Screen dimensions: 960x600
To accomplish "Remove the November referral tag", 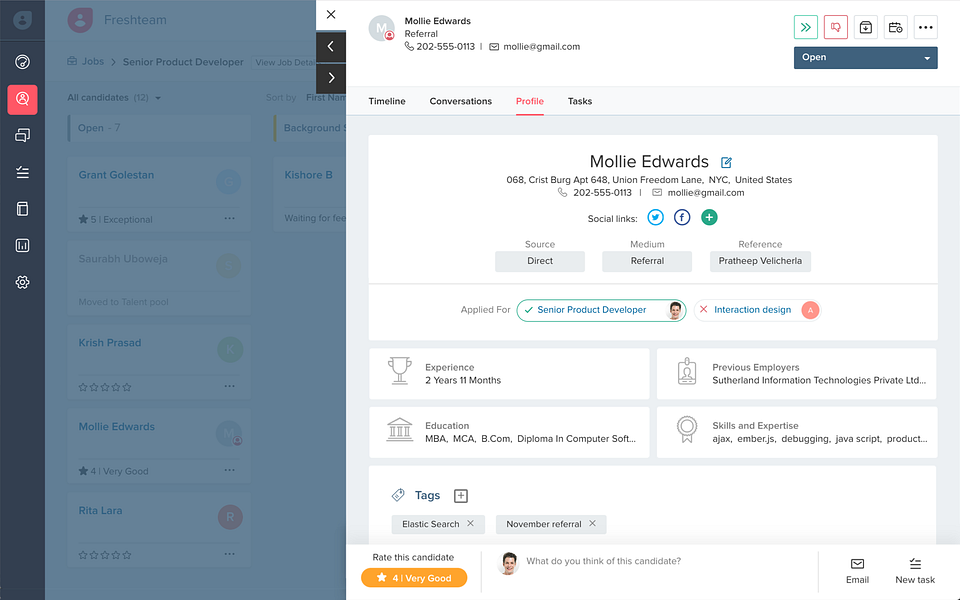I will point(592,523).
